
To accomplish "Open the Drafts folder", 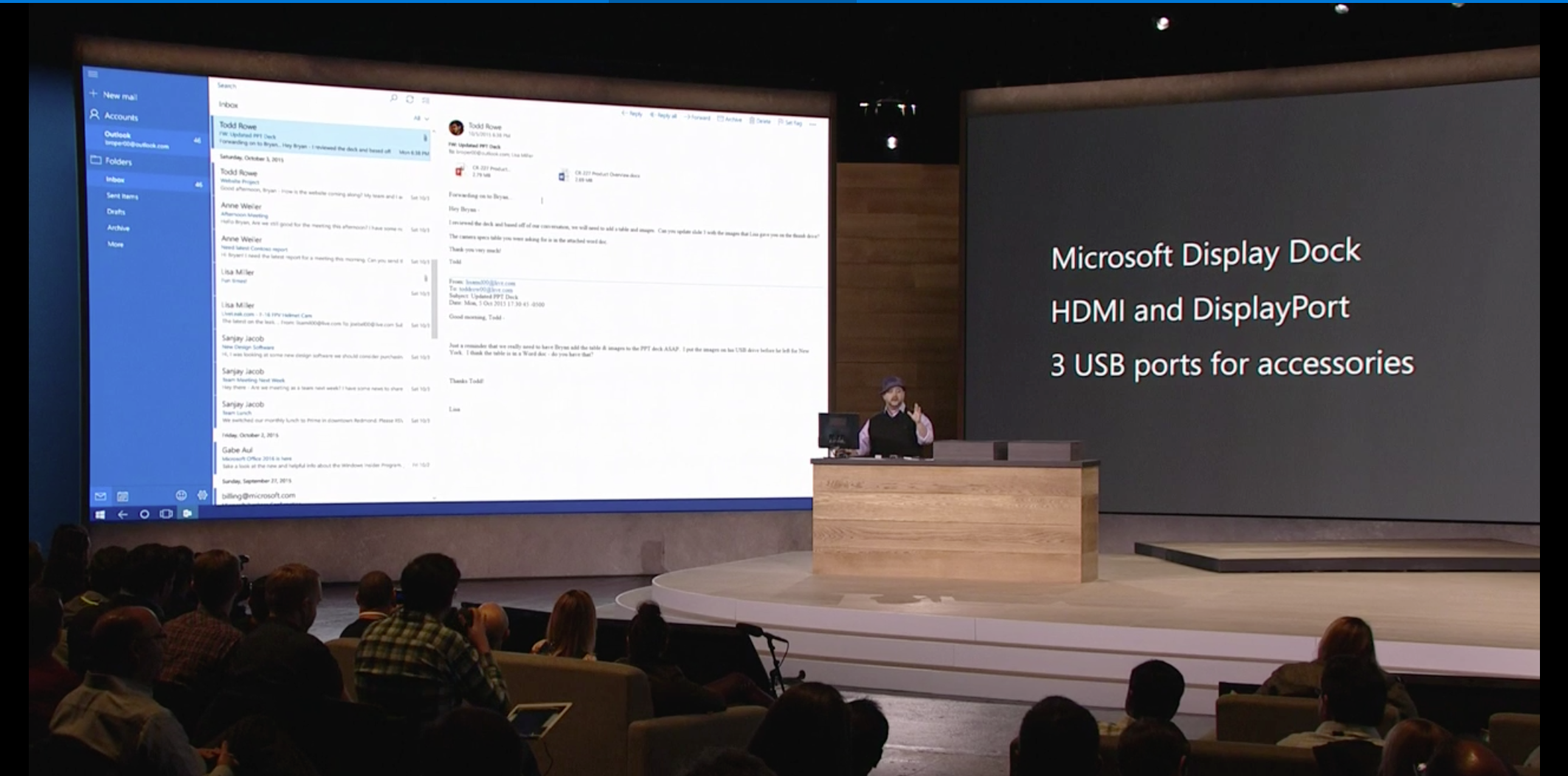I will 116,212.
